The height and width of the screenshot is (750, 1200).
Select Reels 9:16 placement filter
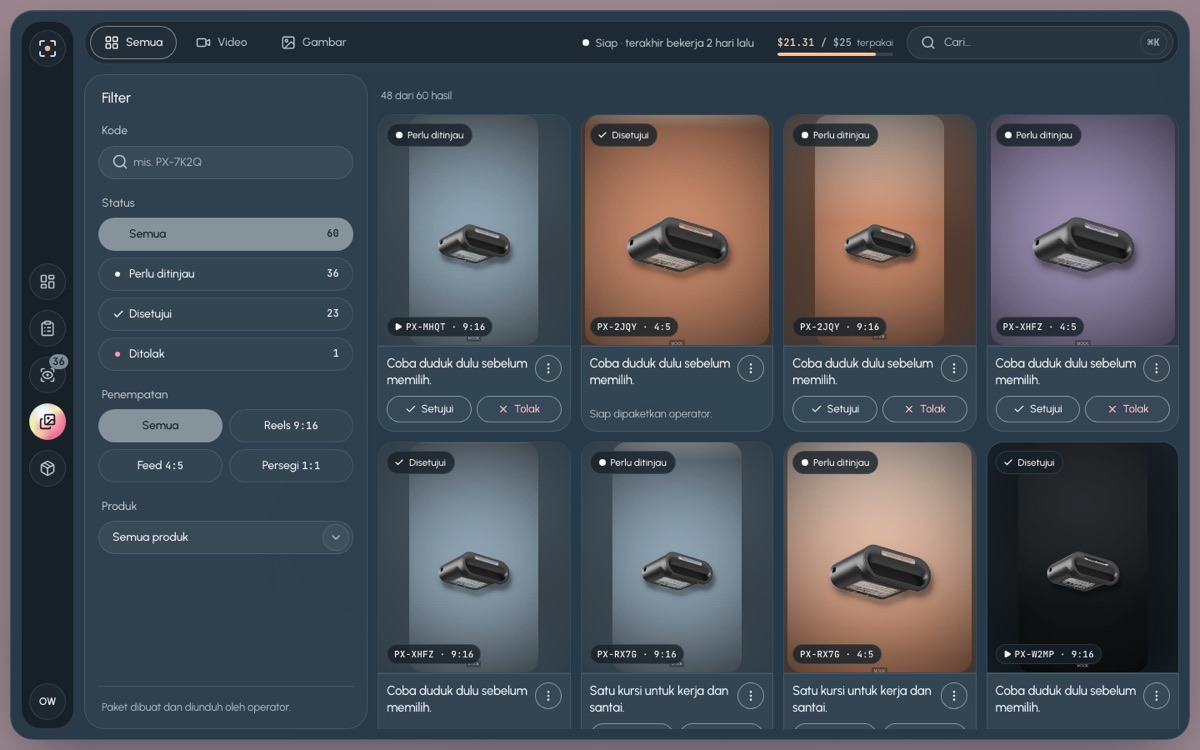291,426
